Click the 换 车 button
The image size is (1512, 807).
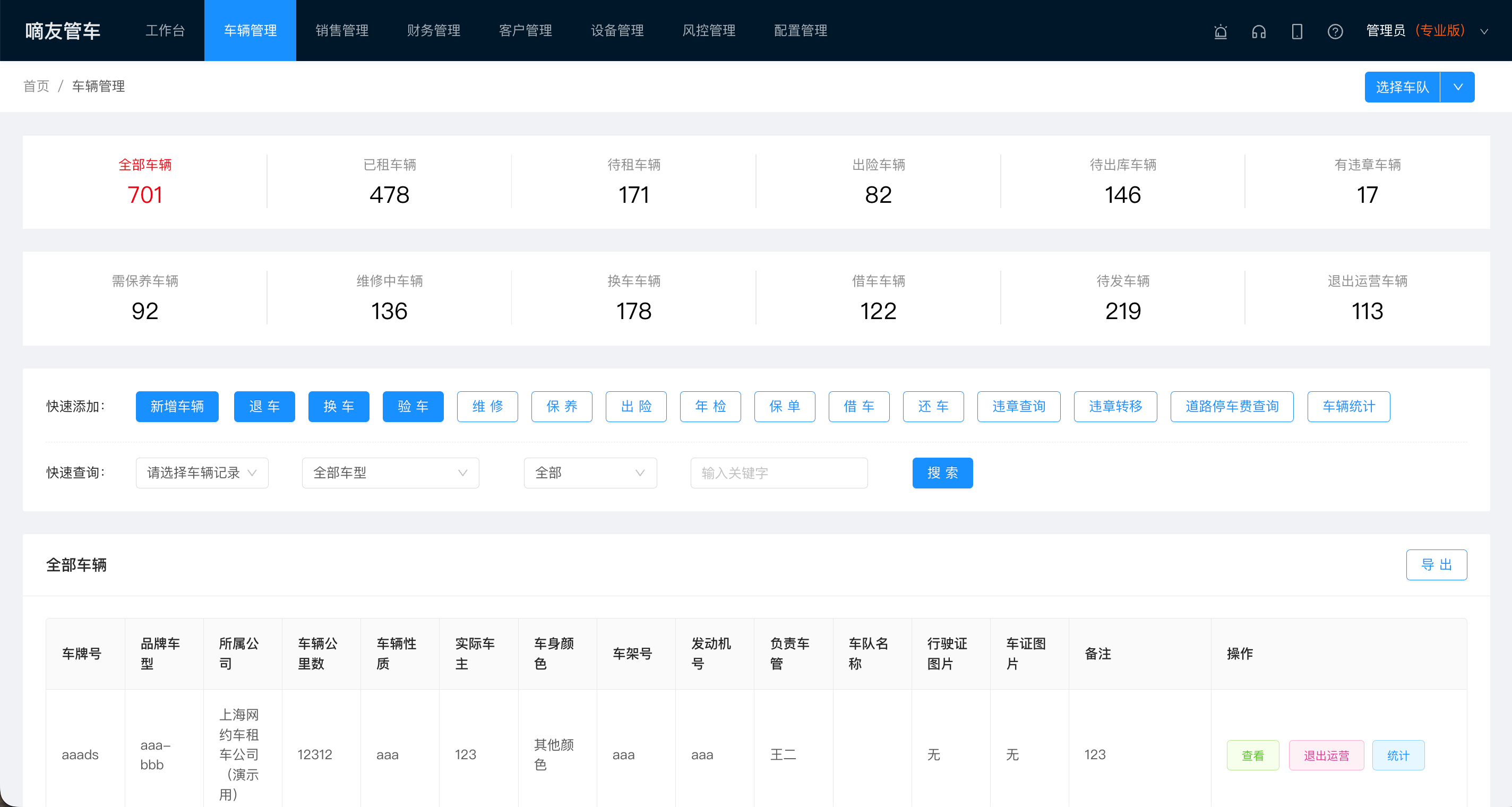coord(339,406)
